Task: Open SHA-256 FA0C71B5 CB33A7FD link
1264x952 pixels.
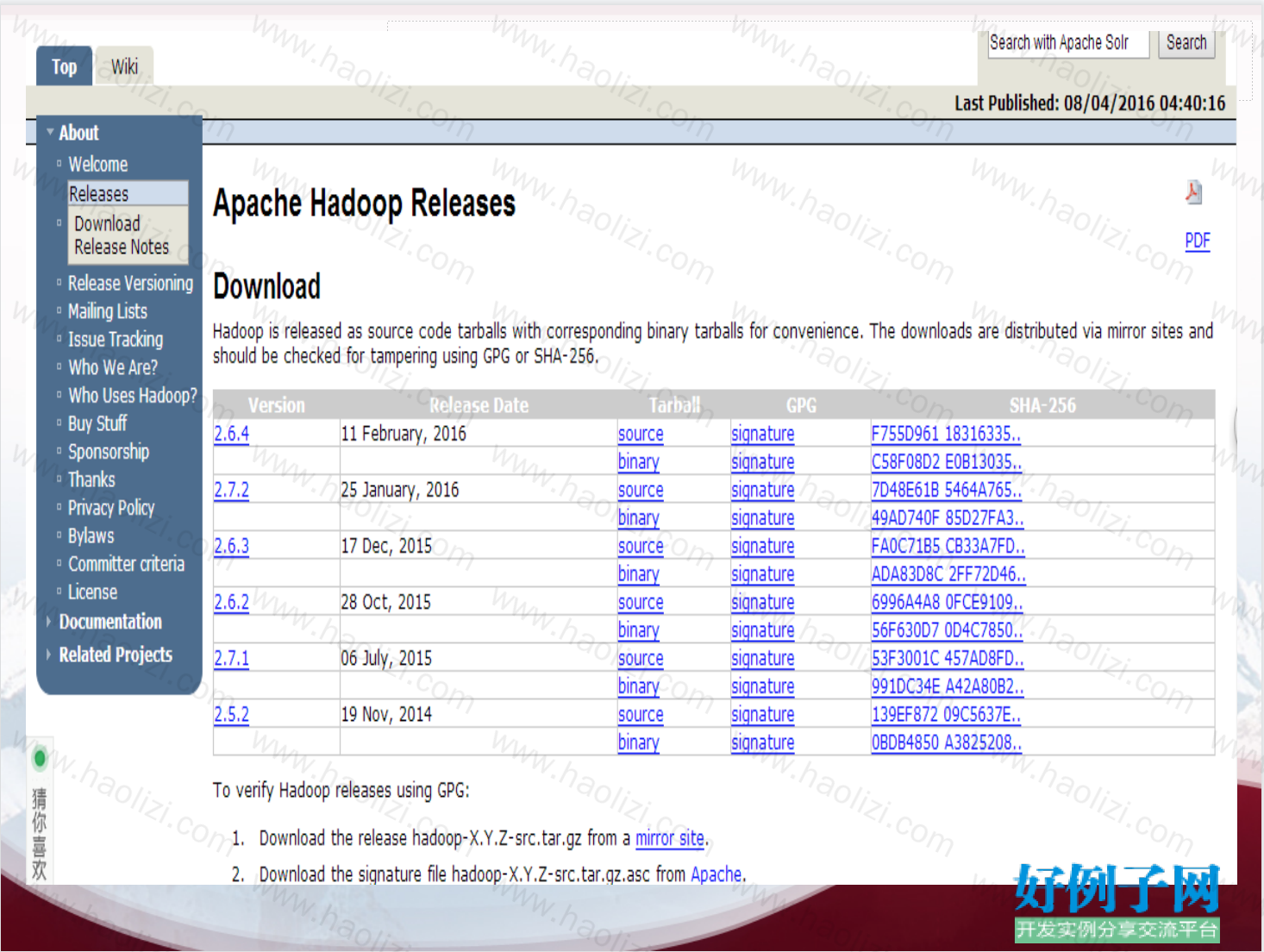Action: click(x=948, y=546)
